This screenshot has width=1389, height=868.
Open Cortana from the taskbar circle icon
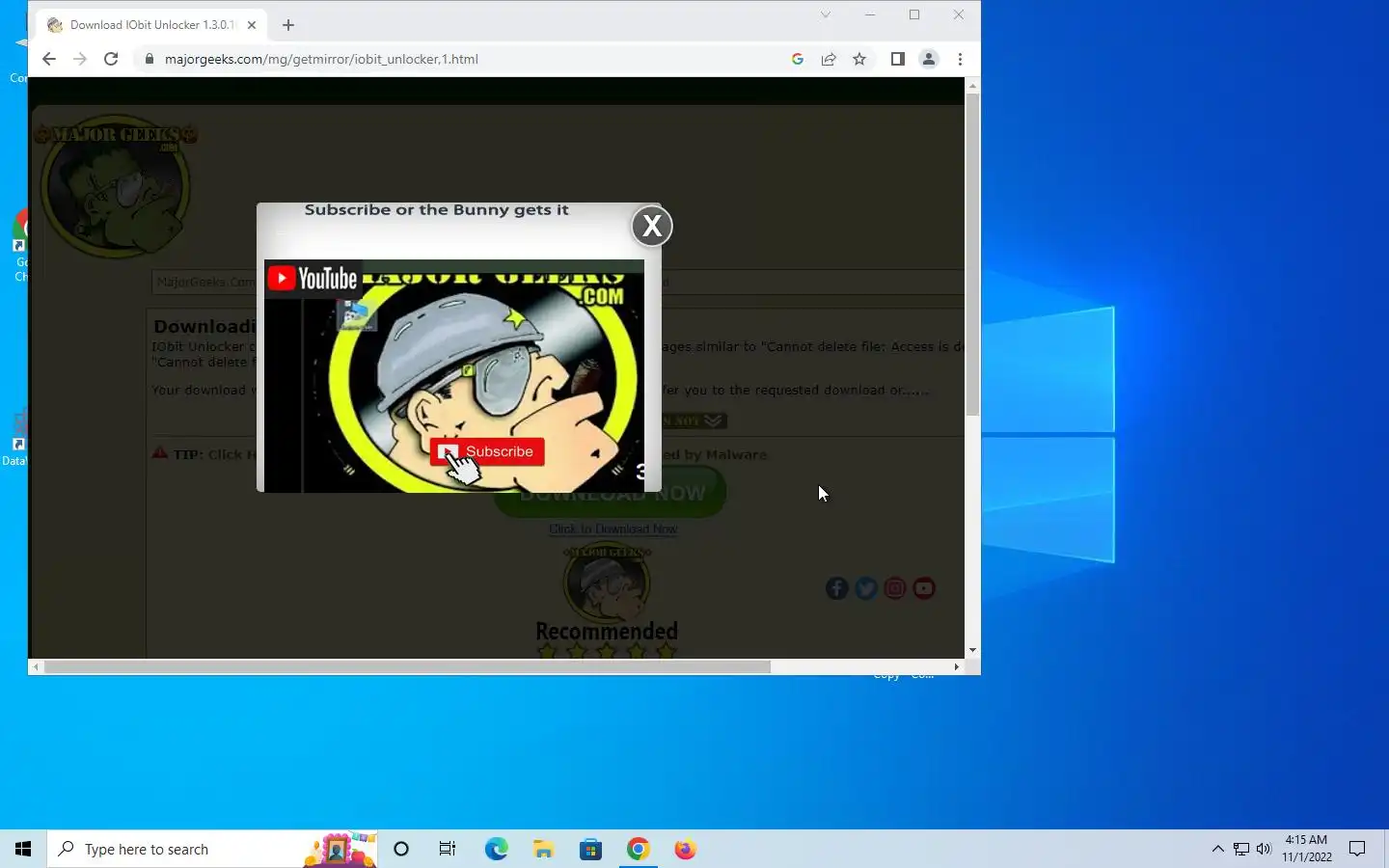(x=401, y=849)
